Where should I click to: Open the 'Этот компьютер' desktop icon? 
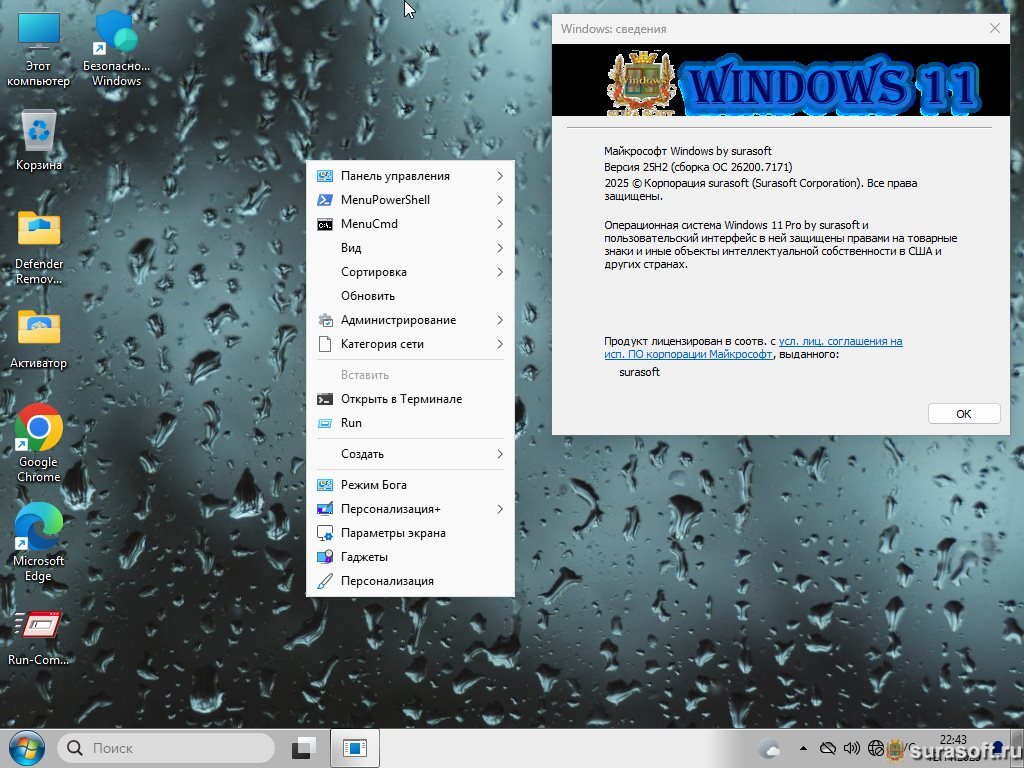coord(39,49)
